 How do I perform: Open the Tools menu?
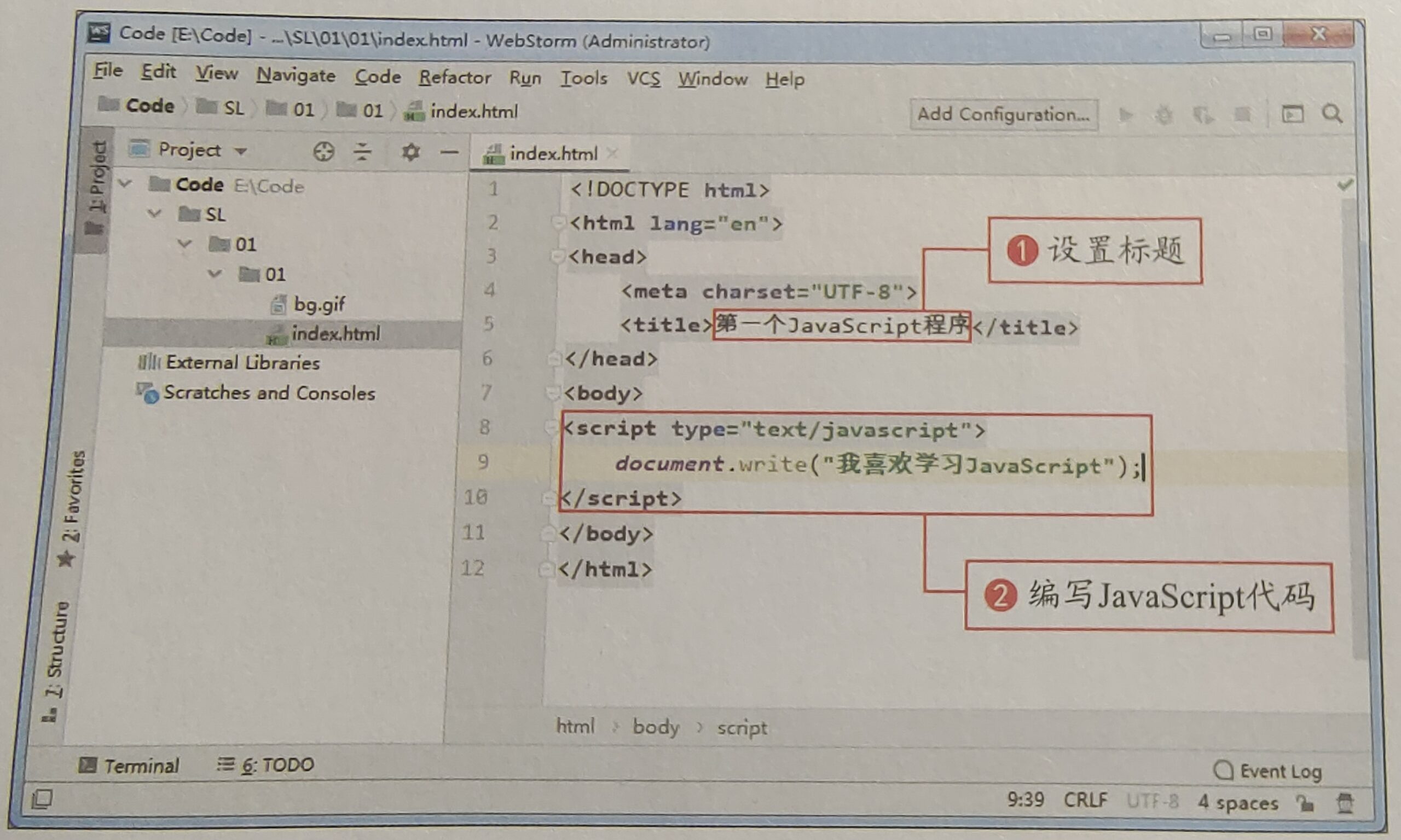tap(583, 78)
